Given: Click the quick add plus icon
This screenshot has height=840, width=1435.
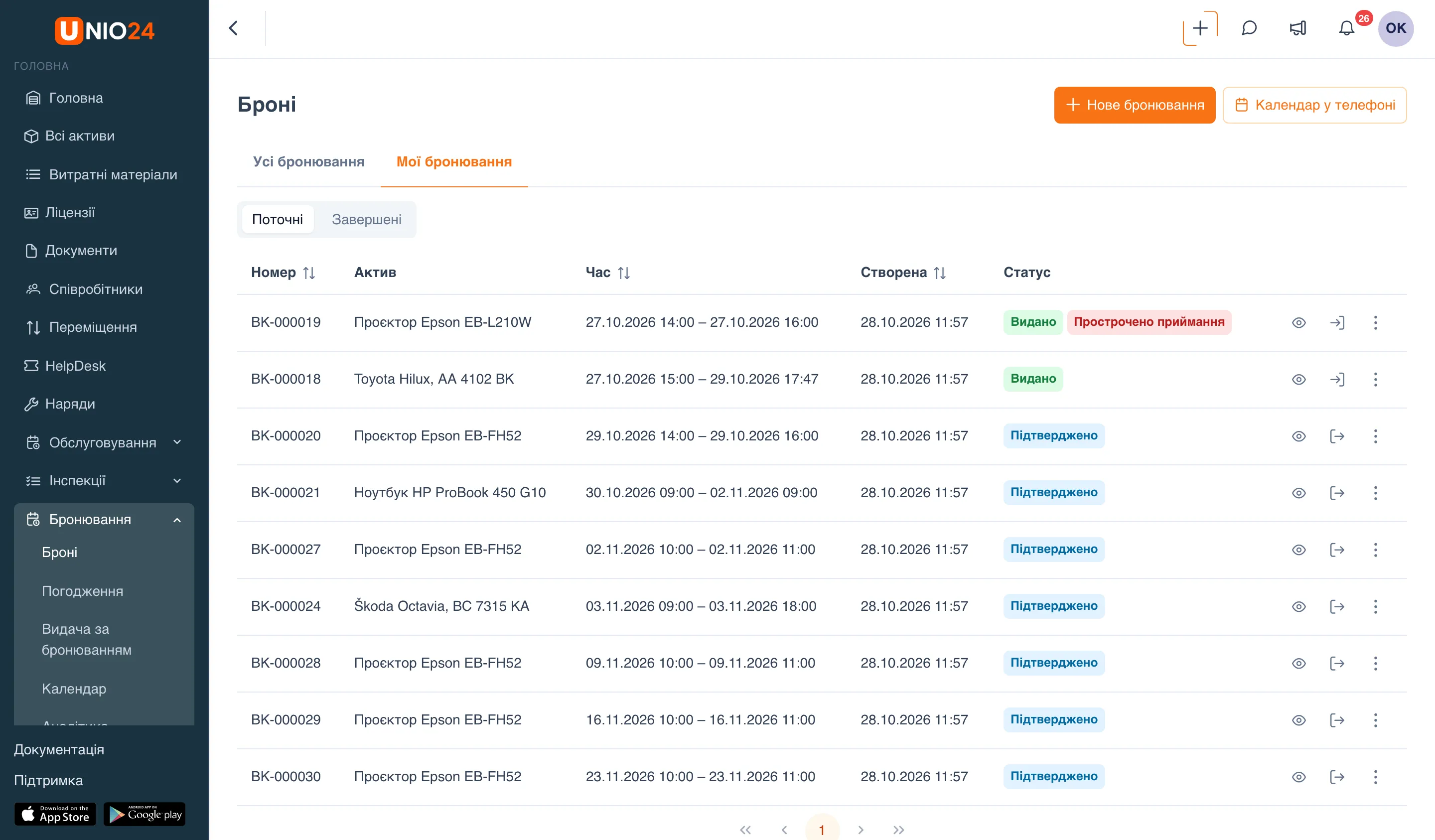Looking at the screenshot, I should point(1200,28).
